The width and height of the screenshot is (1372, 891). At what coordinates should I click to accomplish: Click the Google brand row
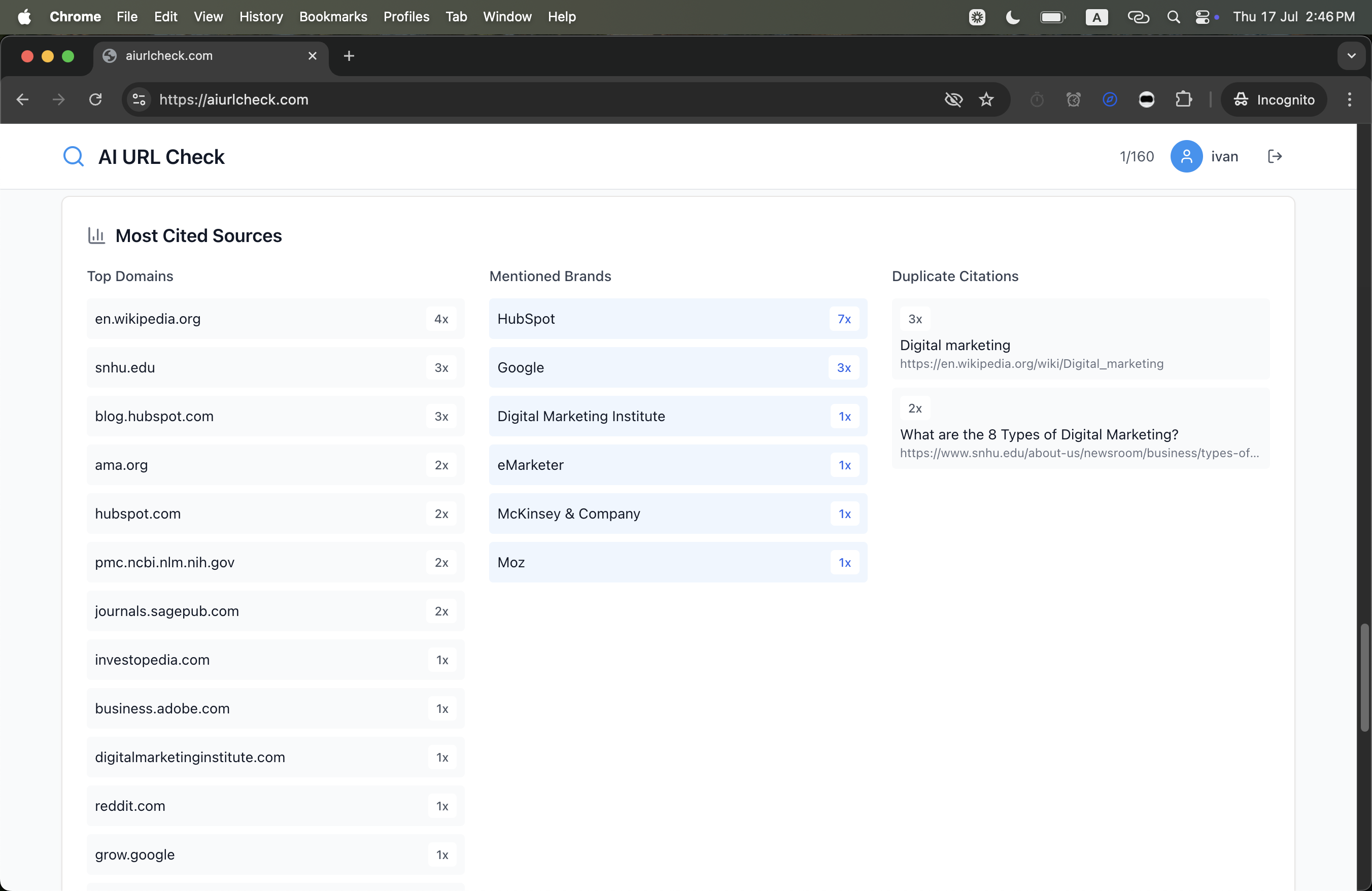click(678, 366)
